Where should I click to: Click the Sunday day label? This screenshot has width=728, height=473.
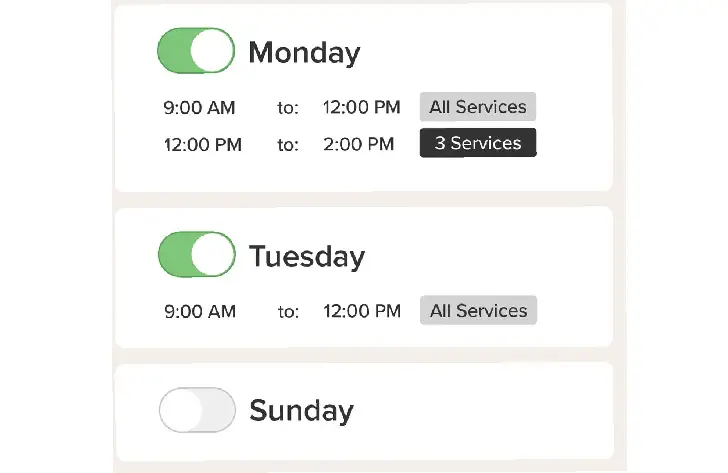(301, 410)
